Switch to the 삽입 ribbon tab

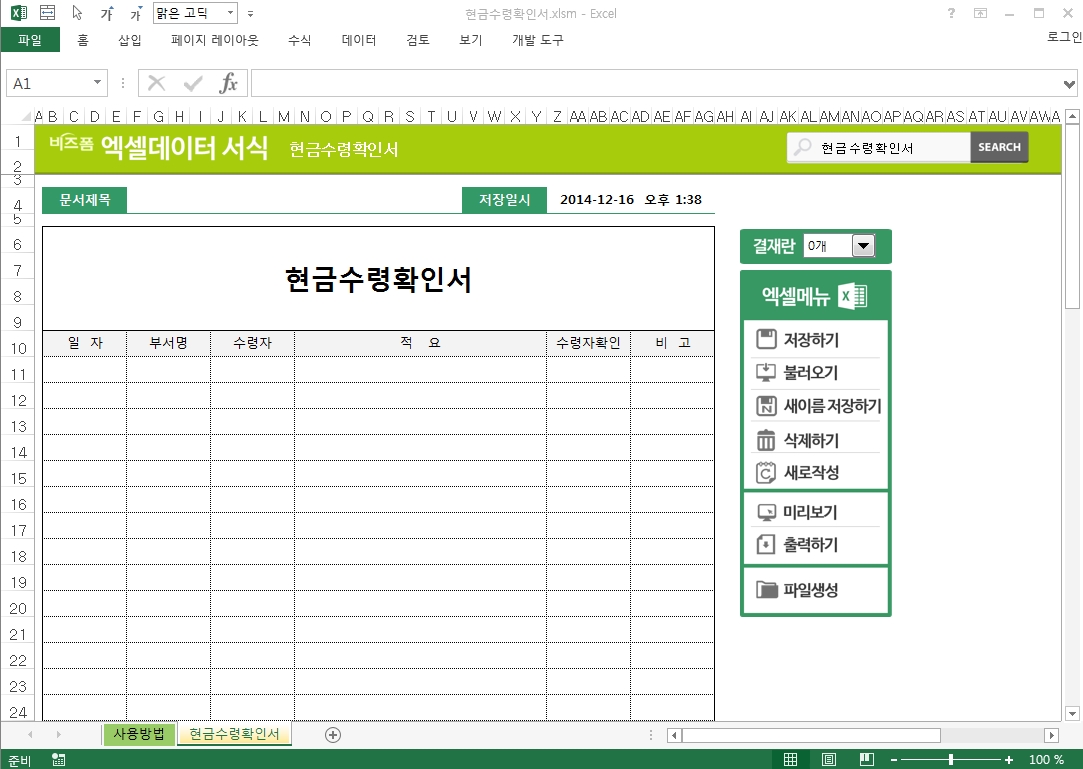click(x=130, y=40)
